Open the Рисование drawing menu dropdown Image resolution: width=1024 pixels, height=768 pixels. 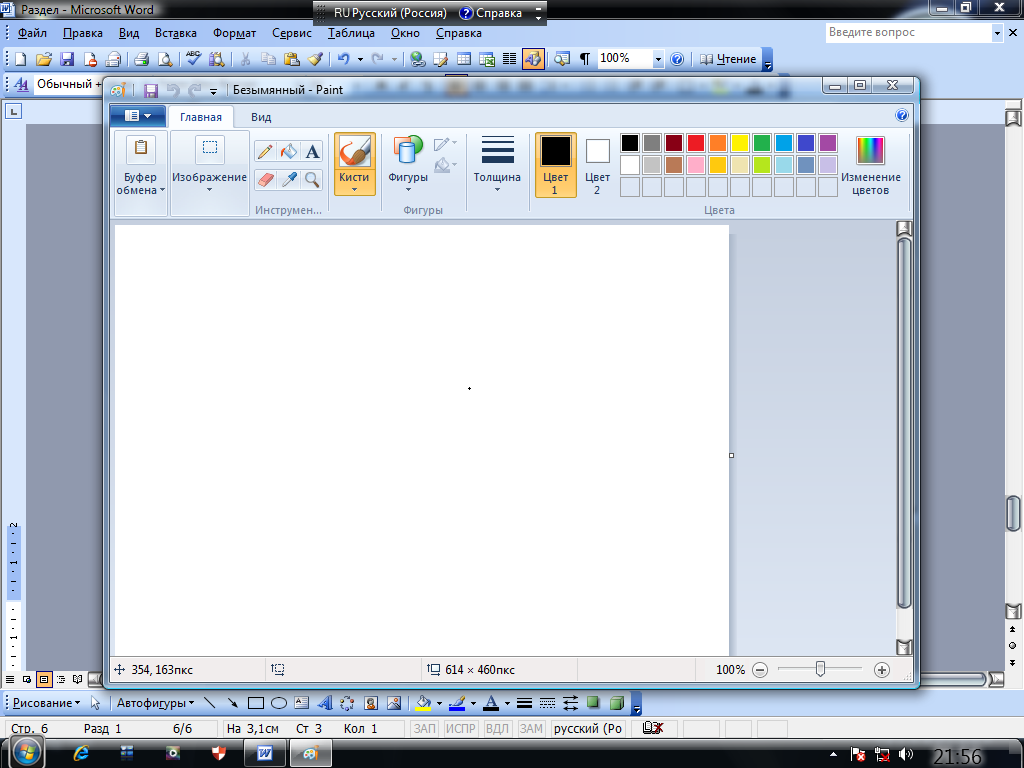[46, 703]
